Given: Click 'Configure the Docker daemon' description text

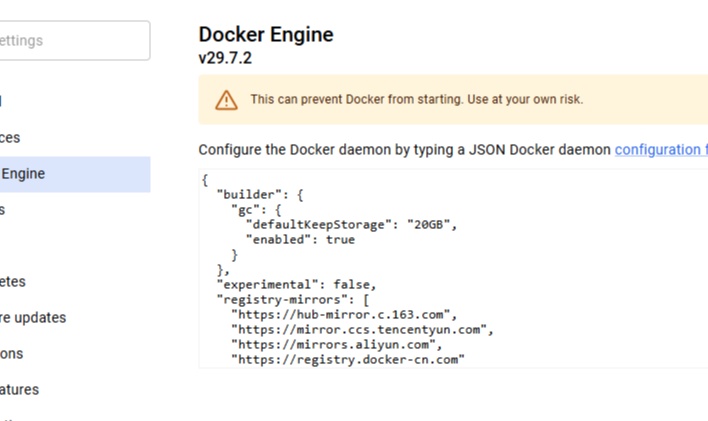Looking at the screenshot, I should pyautogui.click(x=404, y=150).
